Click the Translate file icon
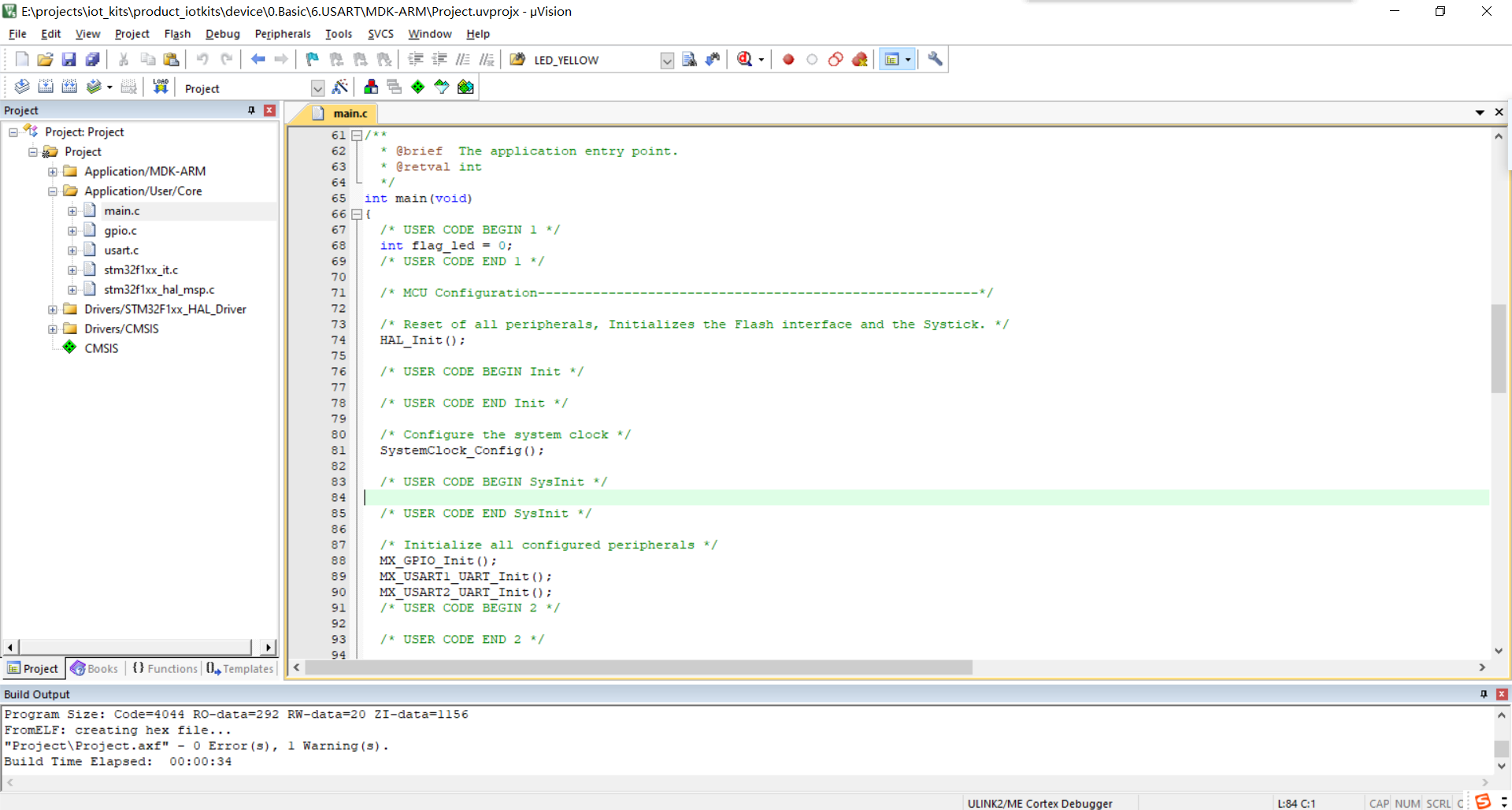1512x810 pixels. (22, 87)
